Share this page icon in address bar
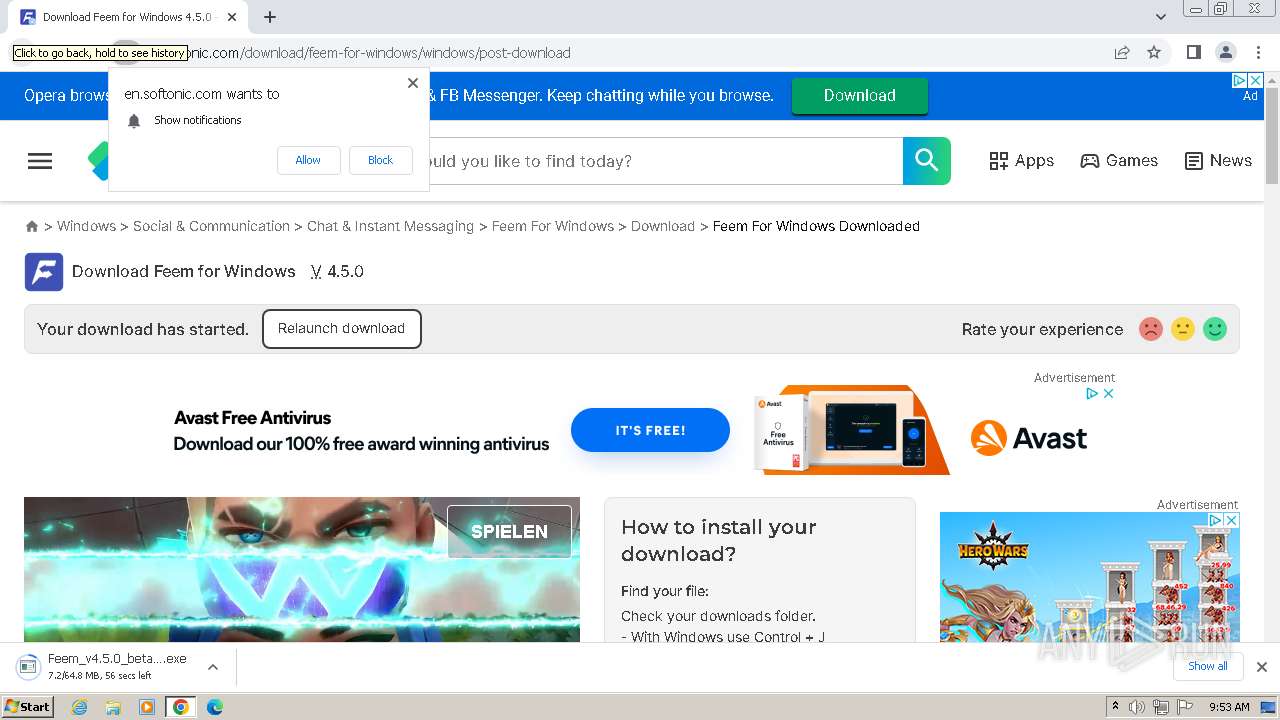Image resolution: width=1280 pixels, height=720 pixels. 1122,53
